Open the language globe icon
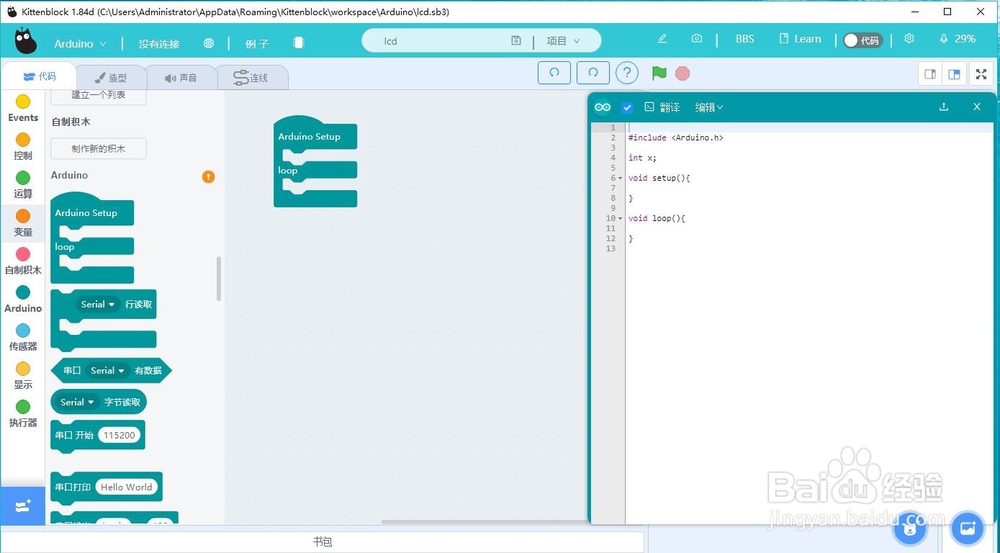This screenshot has width=1000, height=553. coord(209,43)
